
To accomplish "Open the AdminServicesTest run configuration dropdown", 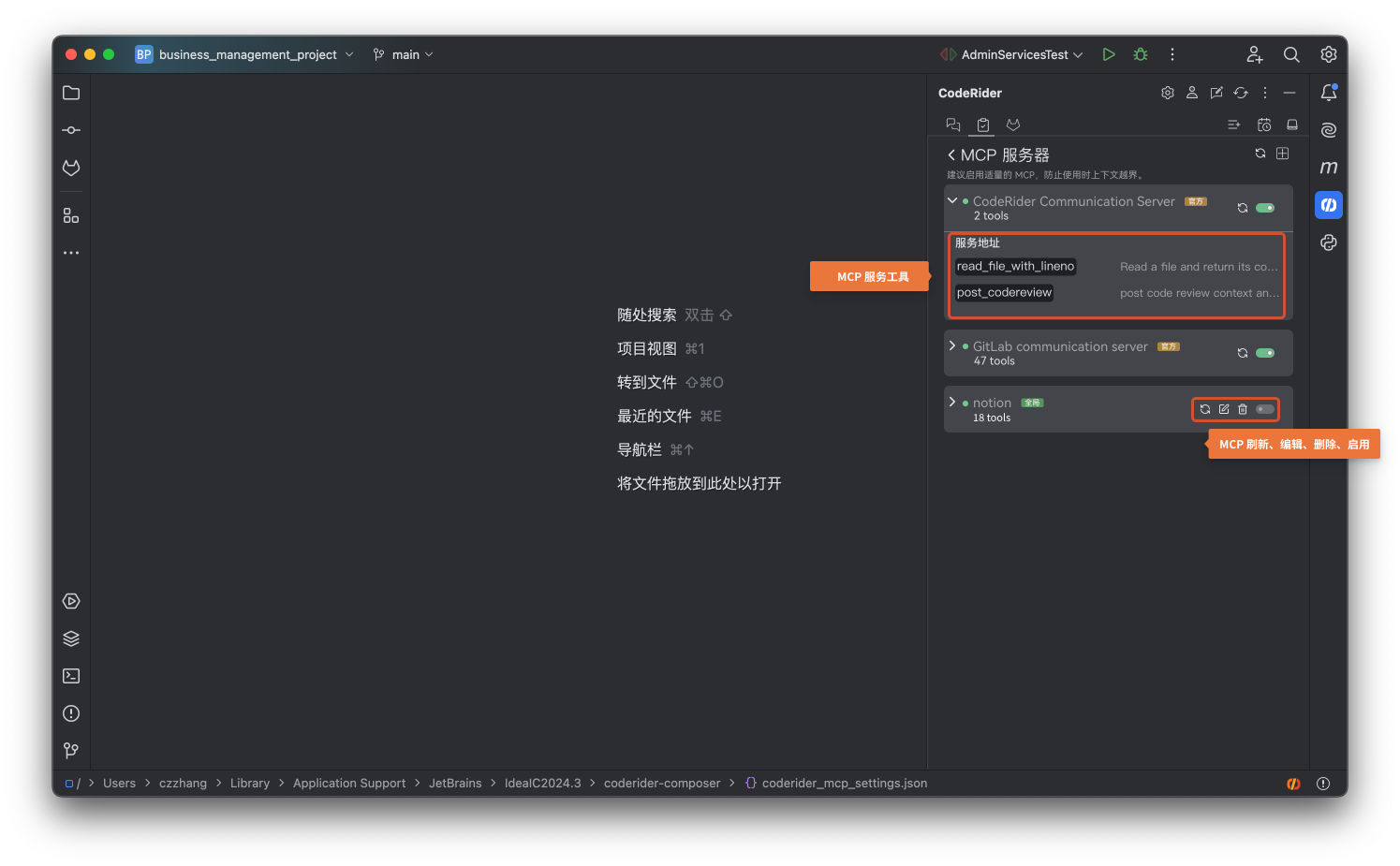I will 1012,54.
